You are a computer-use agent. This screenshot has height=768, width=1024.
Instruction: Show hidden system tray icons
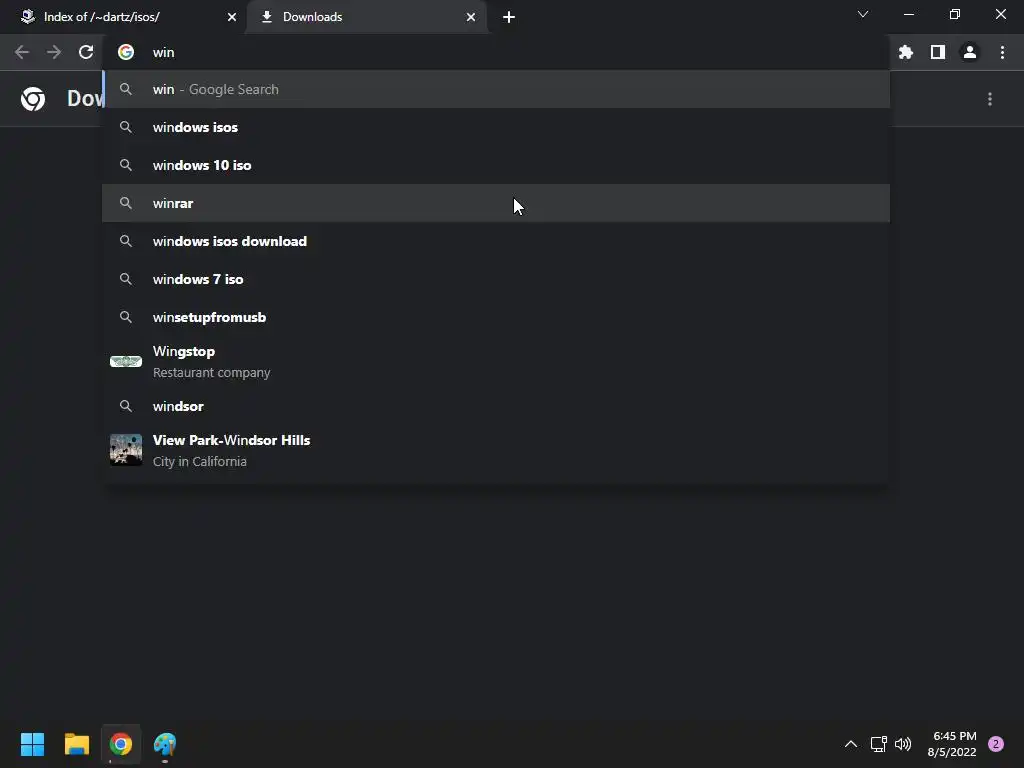[x=850, y=744]
